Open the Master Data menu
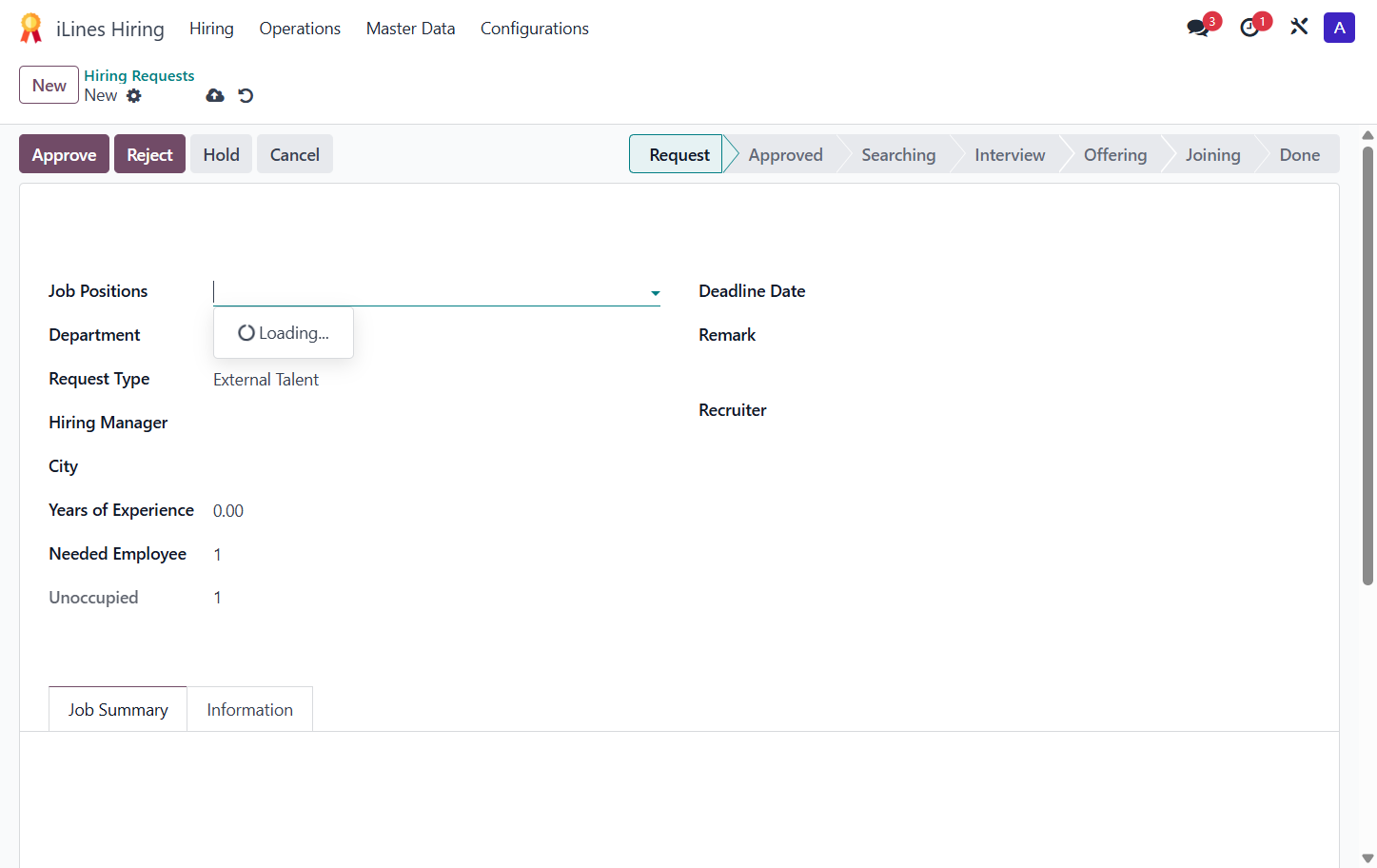This screenshot has height=868, width=1377. coord(410,29)
